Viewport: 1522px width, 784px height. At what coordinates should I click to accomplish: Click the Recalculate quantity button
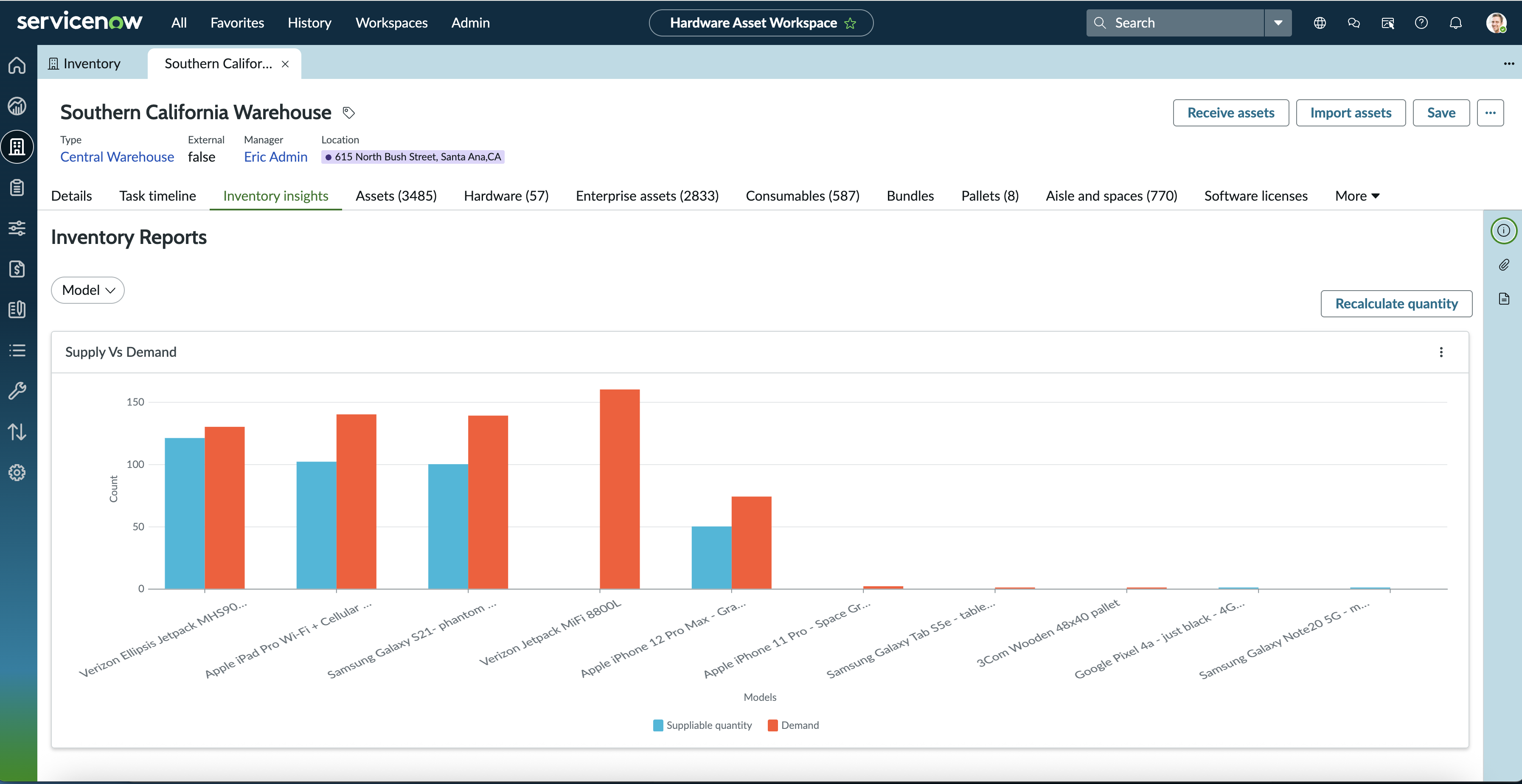[1396, 303]
